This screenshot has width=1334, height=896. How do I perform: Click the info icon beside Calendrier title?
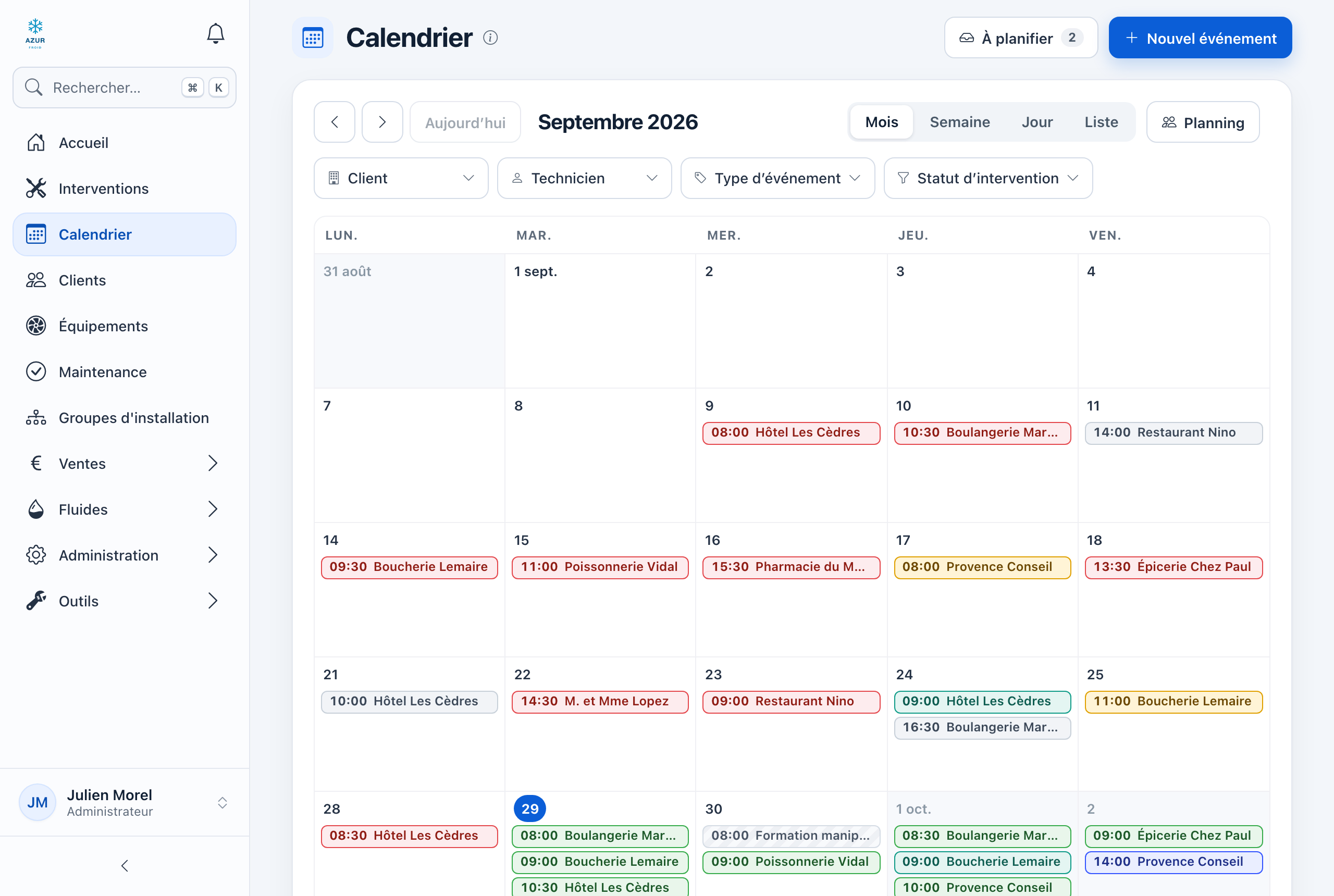pos(490,38)
